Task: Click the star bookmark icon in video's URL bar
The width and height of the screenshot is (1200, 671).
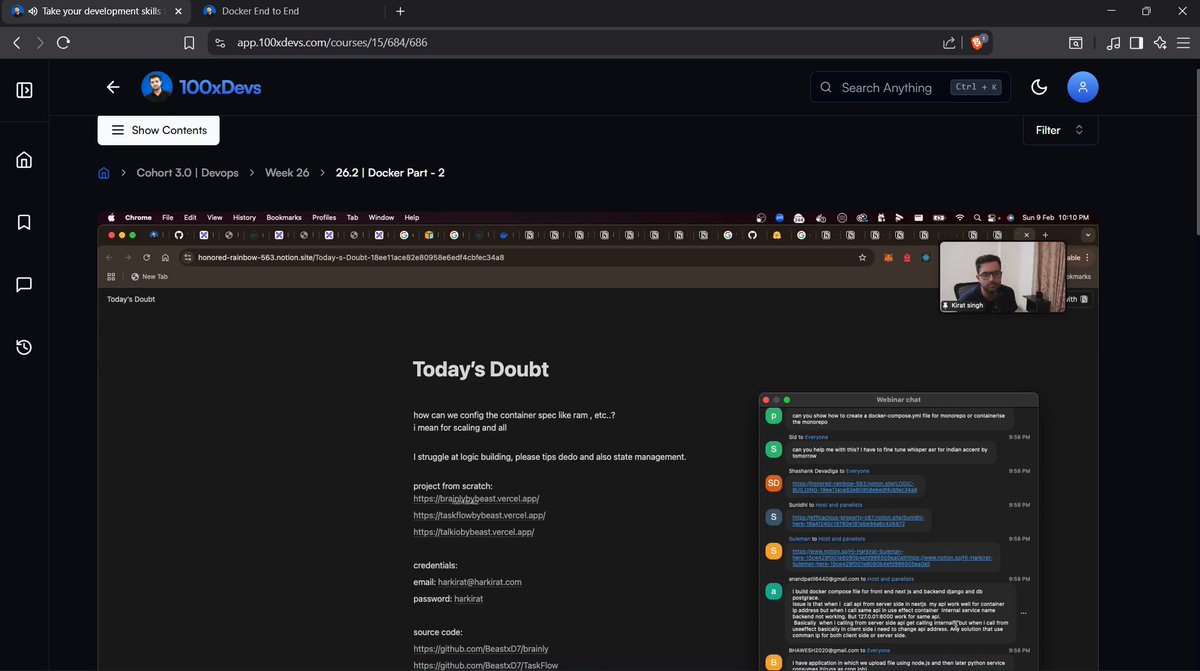Action: click(862, 257)
